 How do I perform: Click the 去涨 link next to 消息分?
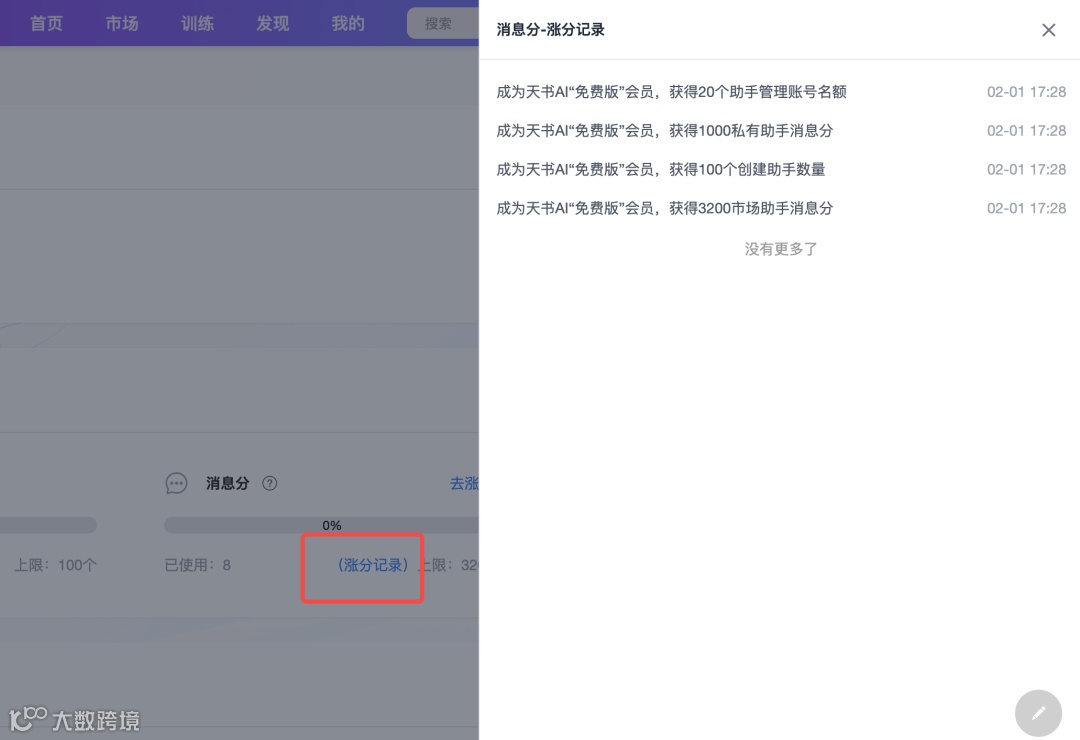464,484
